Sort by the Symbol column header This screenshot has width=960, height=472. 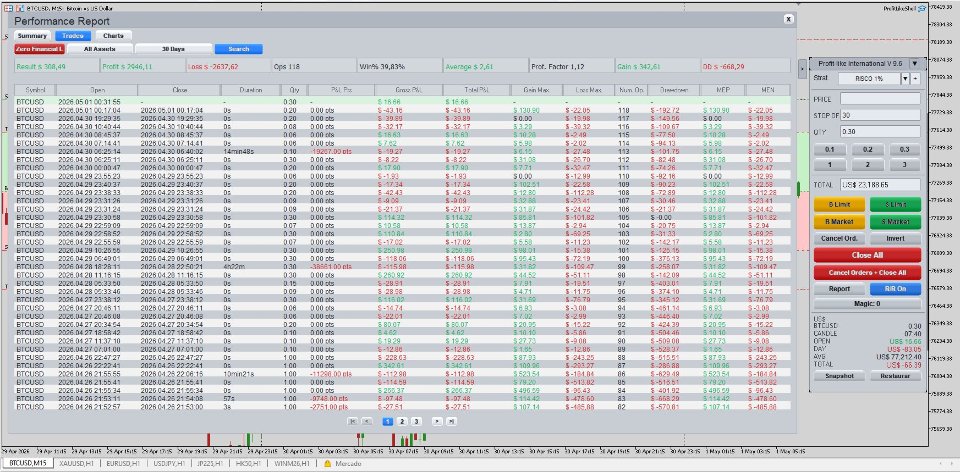(34, 90)
